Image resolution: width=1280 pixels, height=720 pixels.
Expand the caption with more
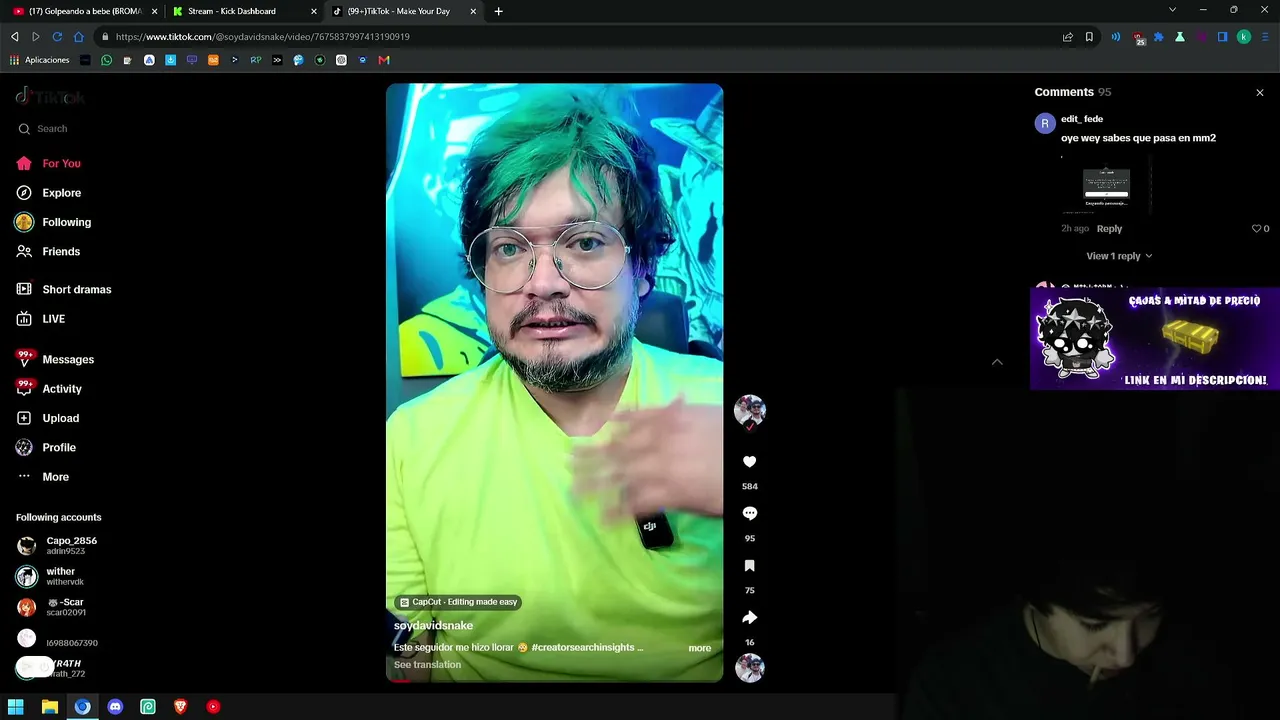click(x=700, y=648)
